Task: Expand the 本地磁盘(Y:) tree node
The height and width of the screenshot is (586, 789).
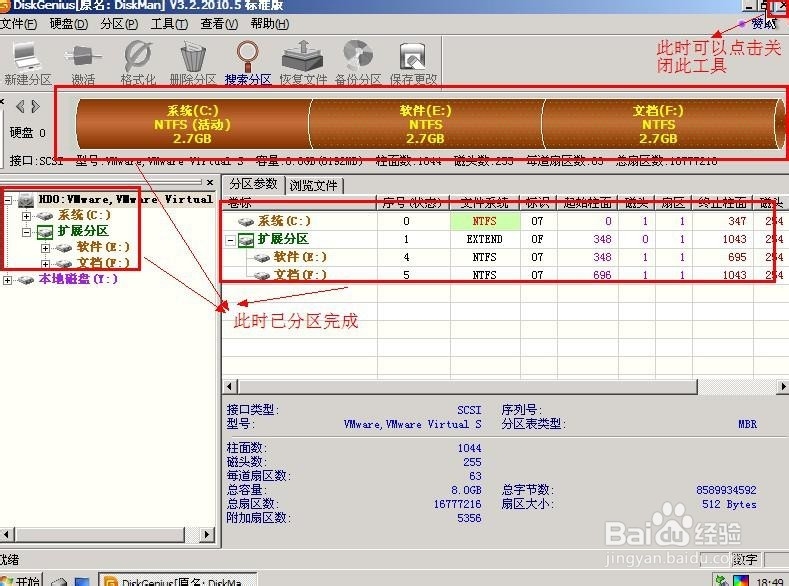Action: (x=8, y=280)
